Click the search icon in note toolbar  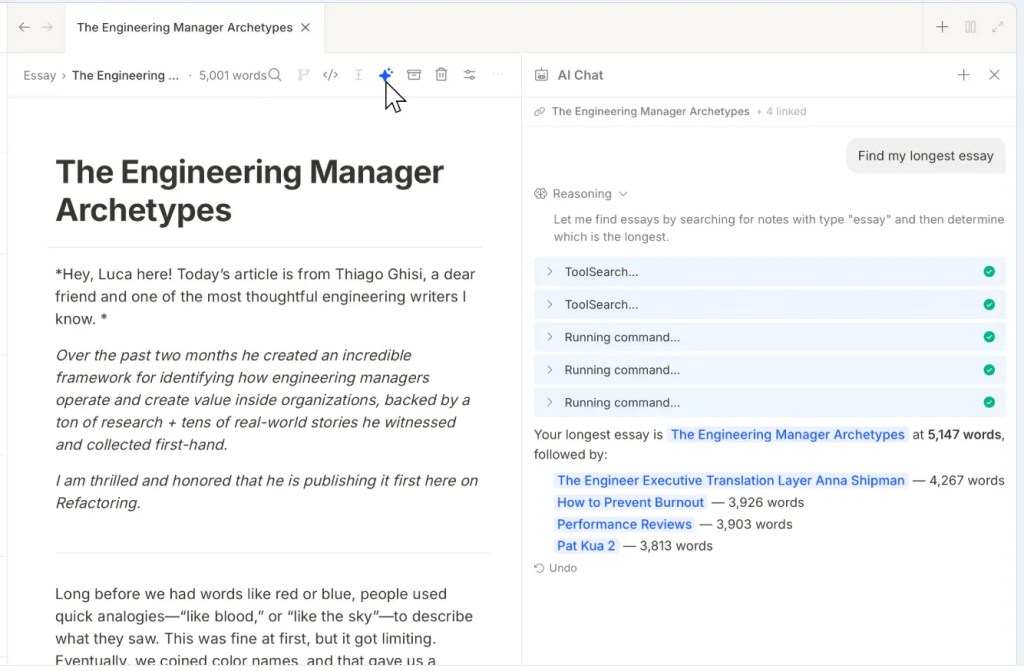coord(275,75)
